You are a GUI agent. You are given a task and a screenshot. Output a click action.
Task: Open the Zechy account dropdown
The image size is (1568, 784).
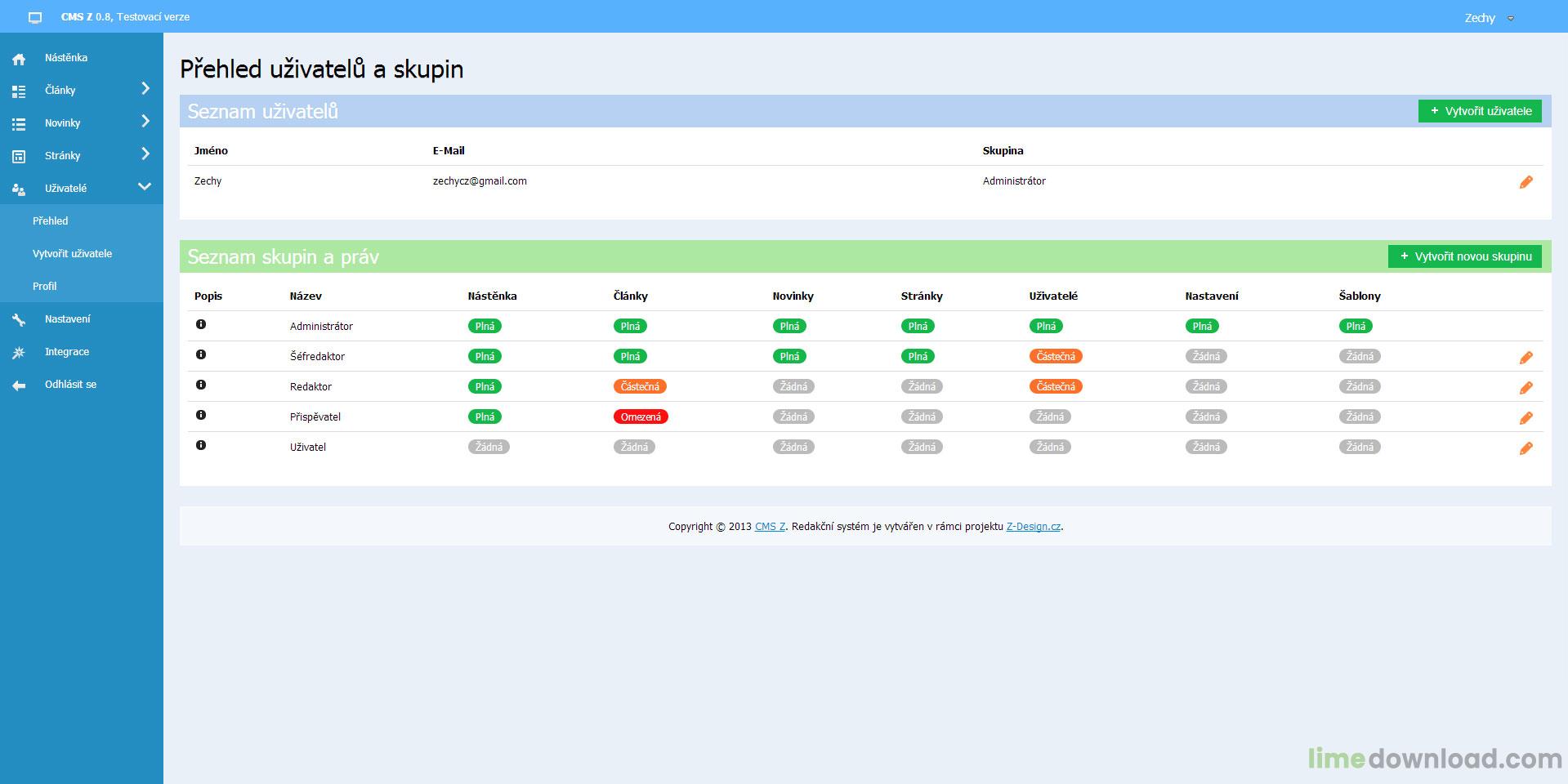[1489, 18]
